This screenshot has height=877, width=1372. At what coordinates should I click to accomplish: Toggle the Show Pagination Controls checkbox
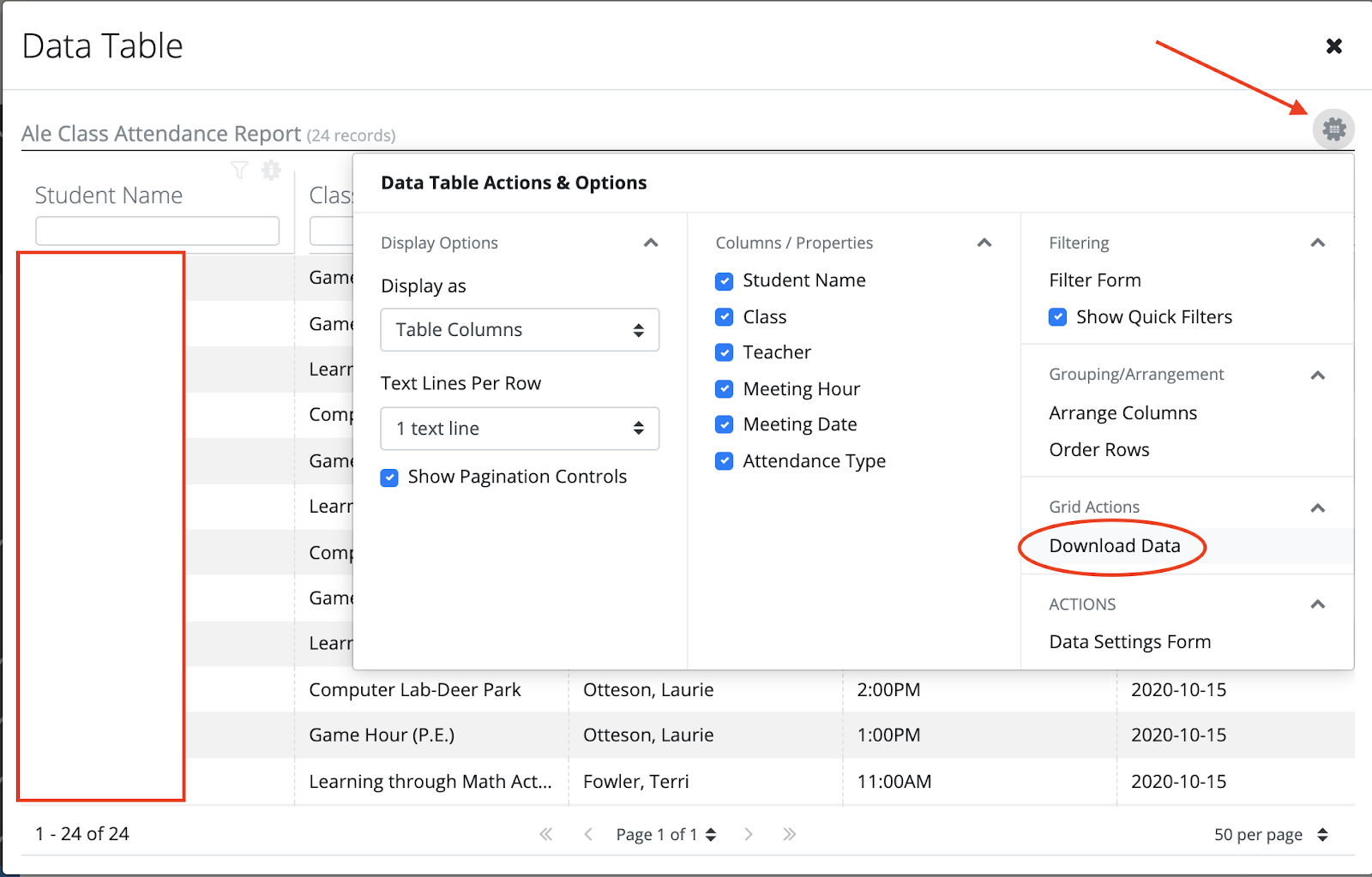coord(389,478)
